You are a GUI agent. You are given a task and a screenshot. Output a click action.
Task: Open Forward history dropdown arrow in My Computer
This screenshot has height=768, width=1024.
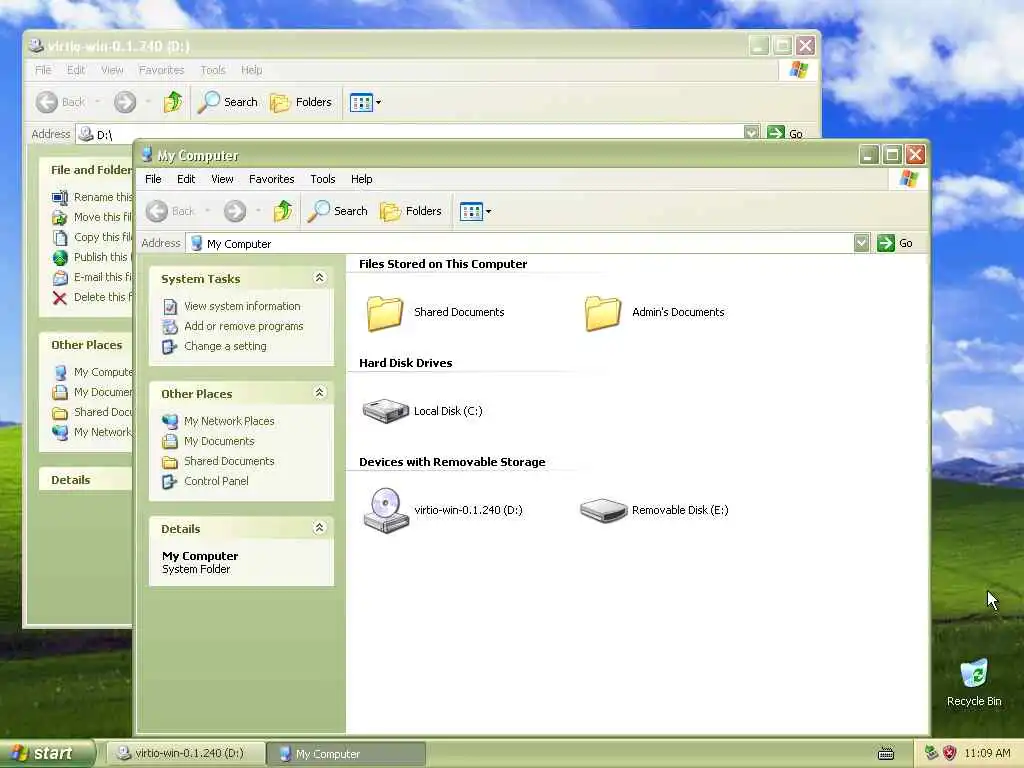pyautogui.click(x=259, y=211)
